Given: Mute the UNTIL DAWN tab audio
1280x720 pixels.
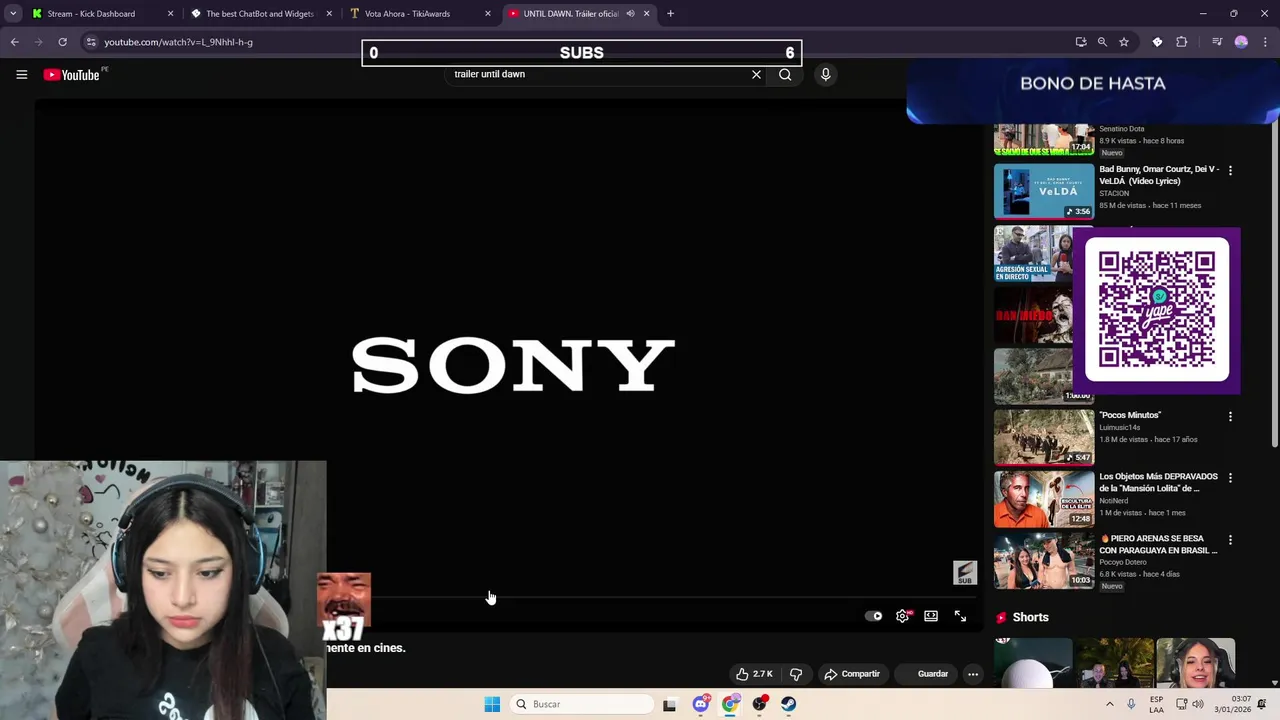Looking at the screenshot, I should tap(630, 14).
